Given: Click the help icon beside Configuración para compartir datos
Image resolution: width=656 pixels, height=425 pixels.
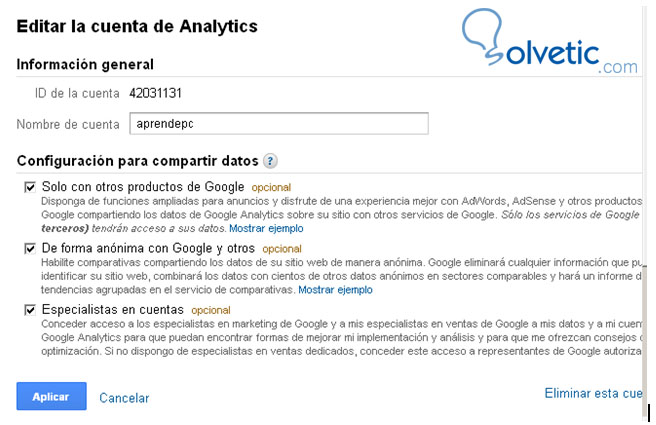Looking at the screenshot, I should point(271,161).
